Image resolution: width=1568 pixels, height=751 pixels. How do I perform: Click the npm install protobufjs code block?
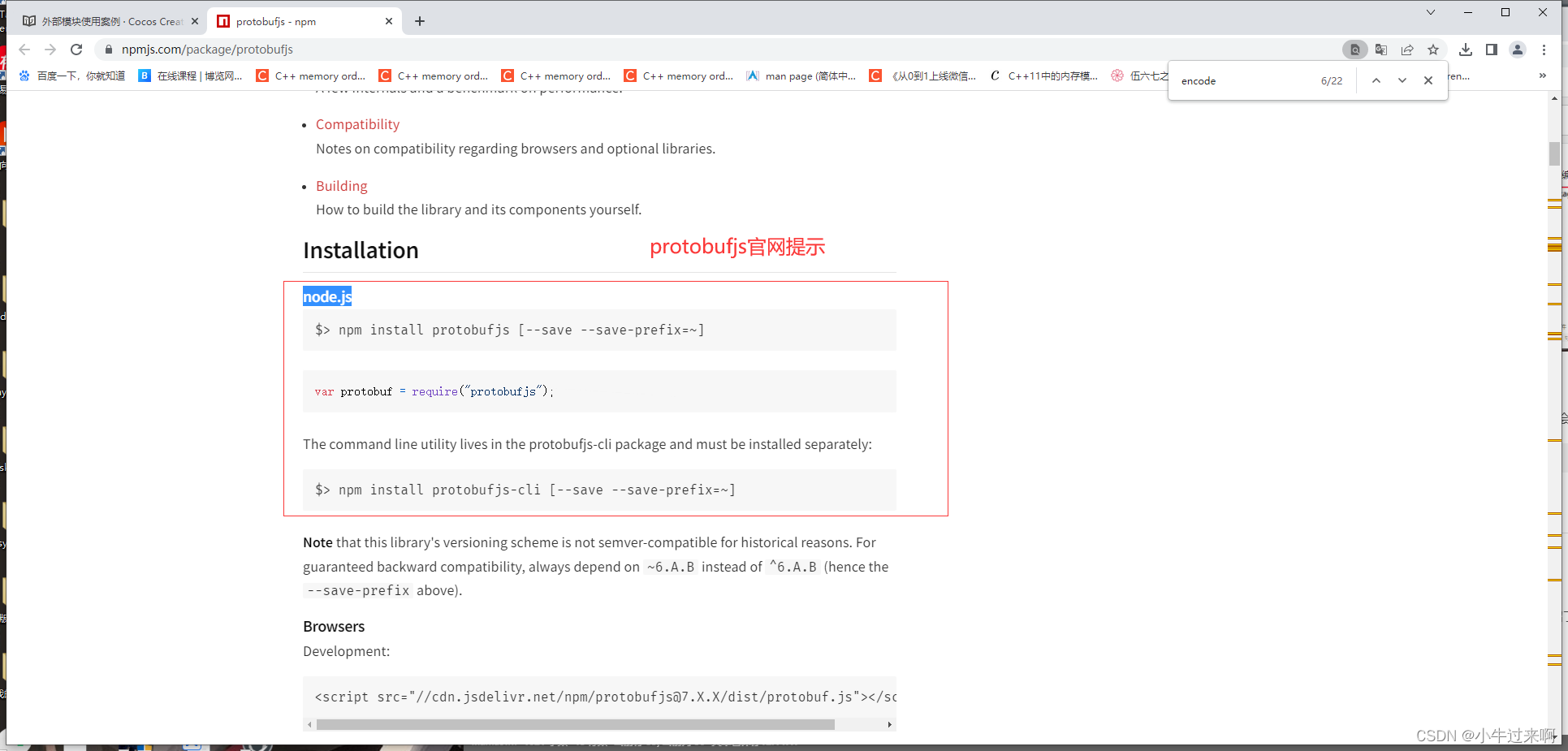click(599, 330)
